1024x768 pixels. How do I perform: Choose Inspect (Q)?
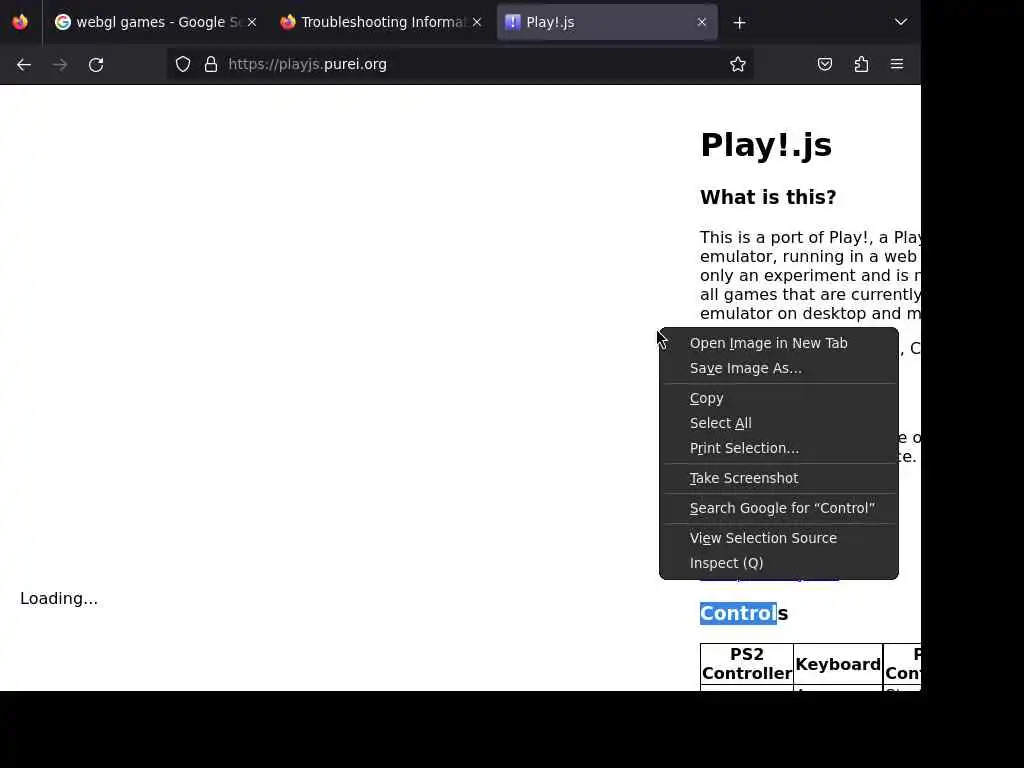[x=778, y=563]
